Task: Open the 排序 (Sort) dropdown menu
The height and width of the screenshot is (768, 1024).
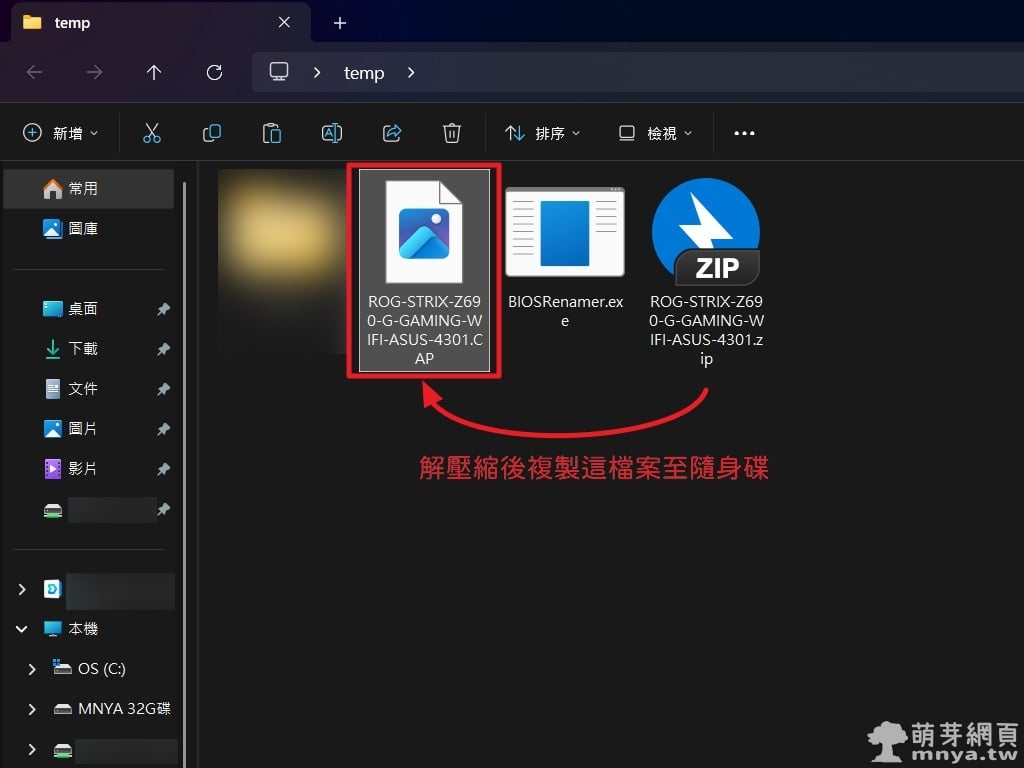Action: tap(543, 133)
